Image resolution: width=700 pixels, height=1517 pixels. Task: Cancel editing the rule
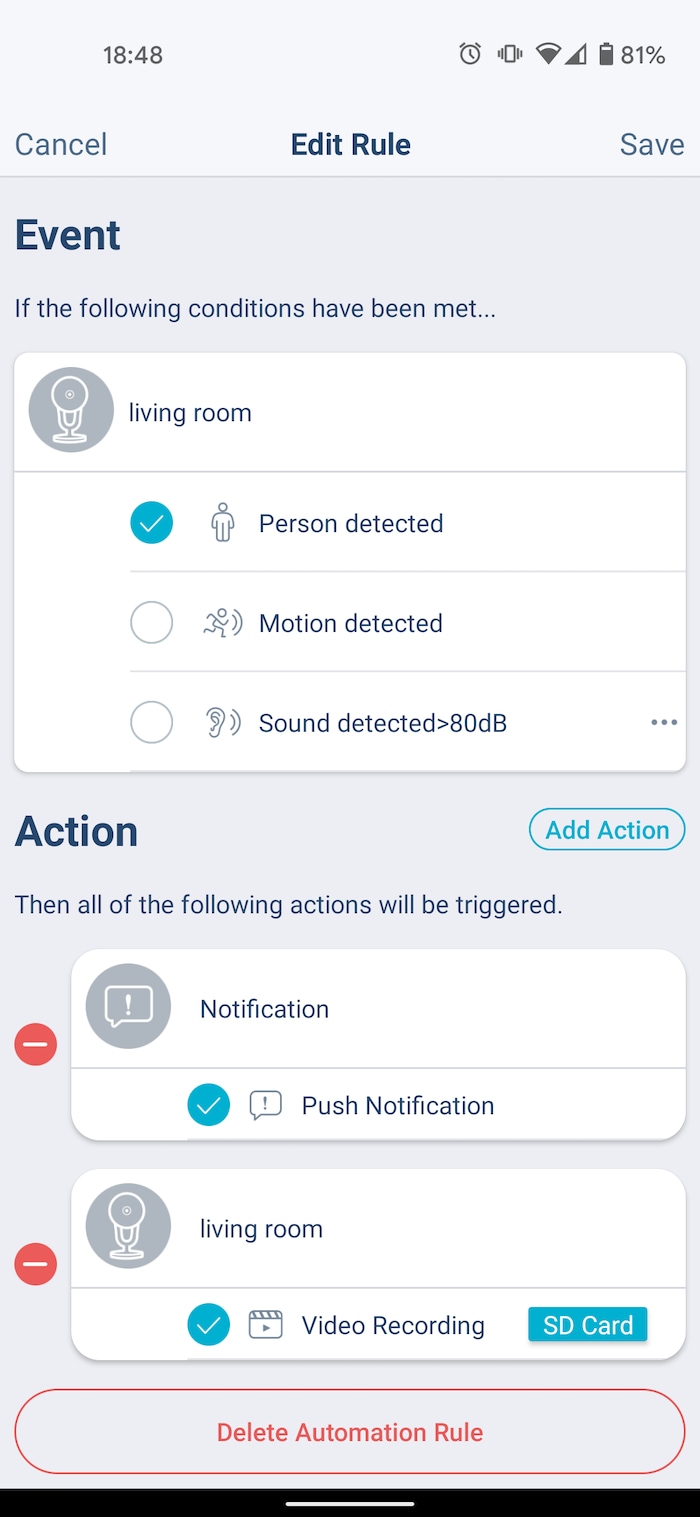click(x=61, y=144)
